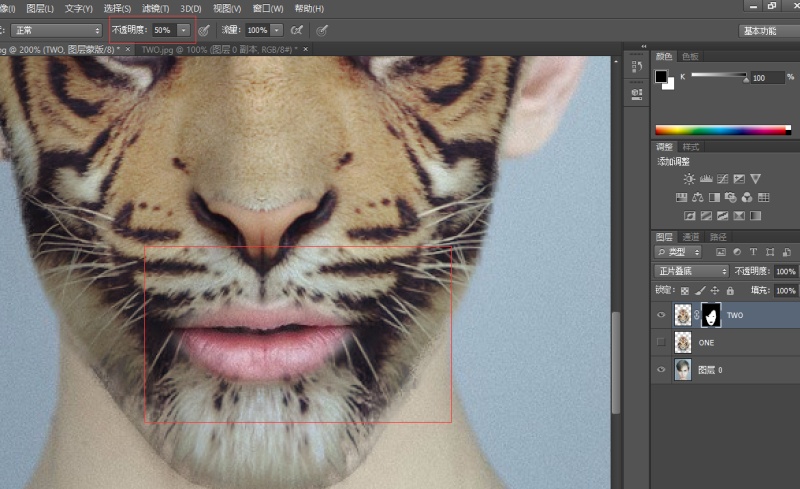The height and width of the screenshot is (489, 800).
Task: Open the 窗口(W) menu
Action: coord(268,9)
